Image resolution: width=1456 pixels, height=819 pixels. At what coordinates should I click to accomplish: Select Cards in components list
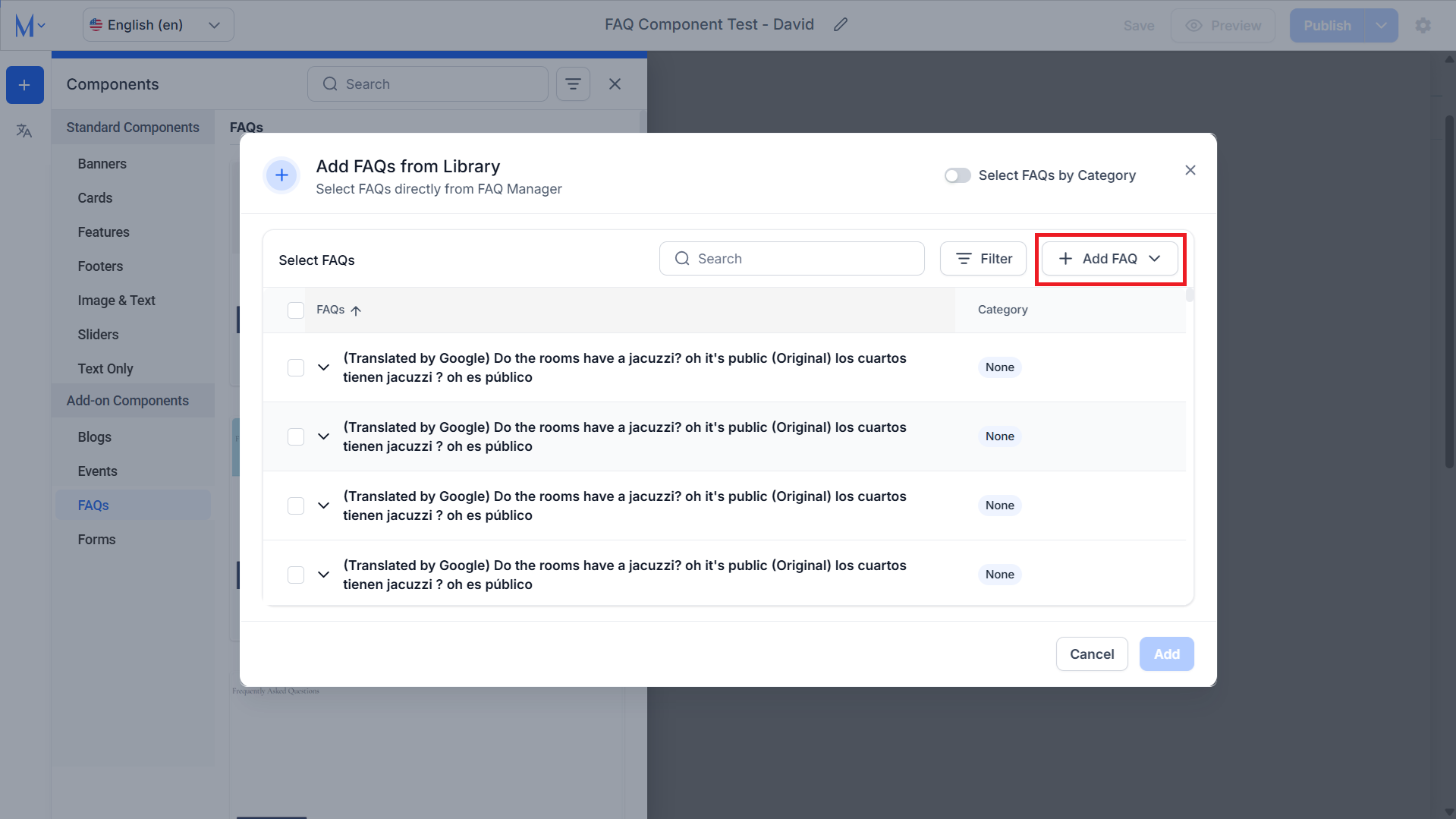(x=95, y=198)
